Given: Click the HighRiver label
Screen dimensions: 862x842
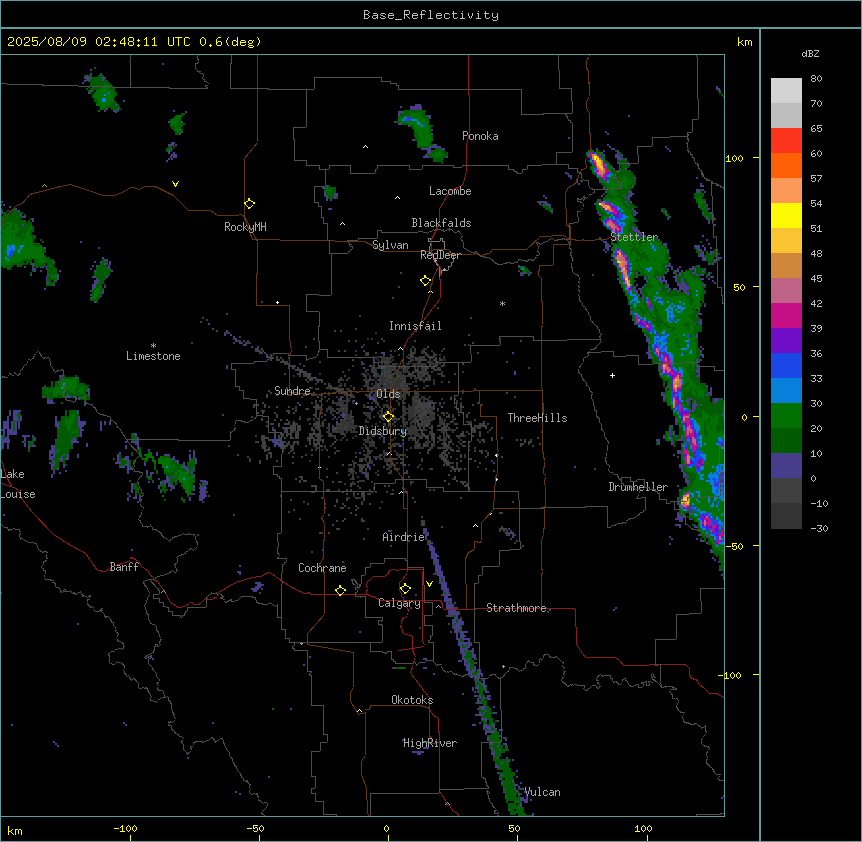Looking at the screenshot, I should pyautogui.click(x=430, y=743).
